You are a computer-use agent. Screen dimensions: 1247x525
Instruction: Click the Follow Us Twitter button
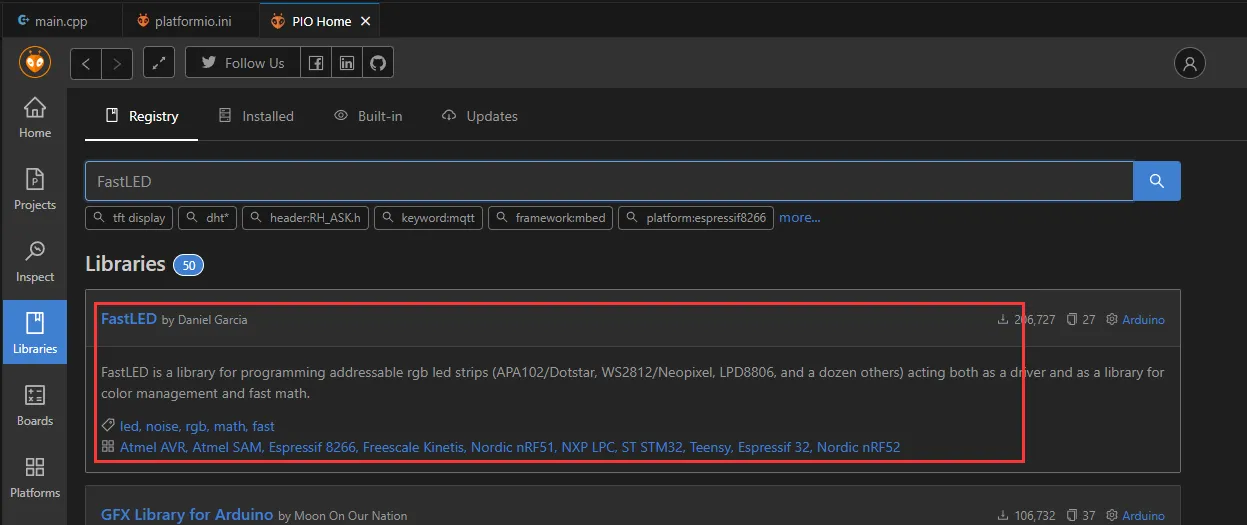click(242, 63)
